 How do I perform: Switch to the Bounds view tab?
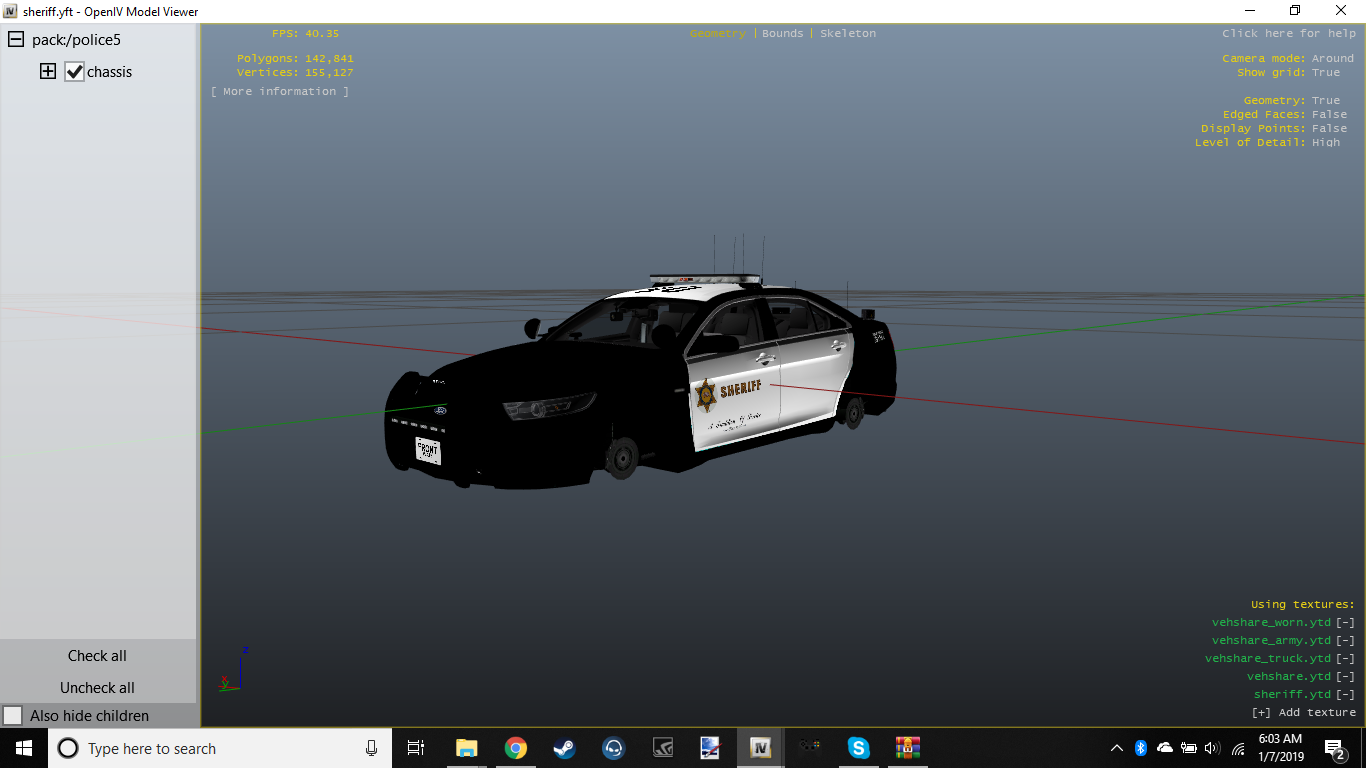tap(782, 34)
